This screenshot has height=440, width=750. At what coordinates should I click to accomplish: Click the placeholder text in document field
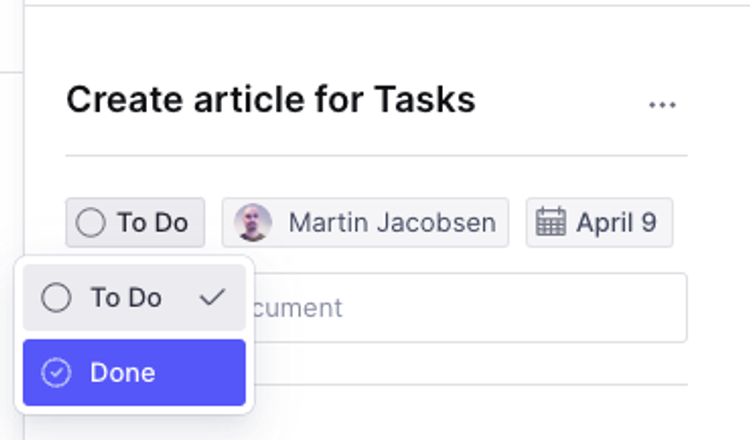(298, 308)
